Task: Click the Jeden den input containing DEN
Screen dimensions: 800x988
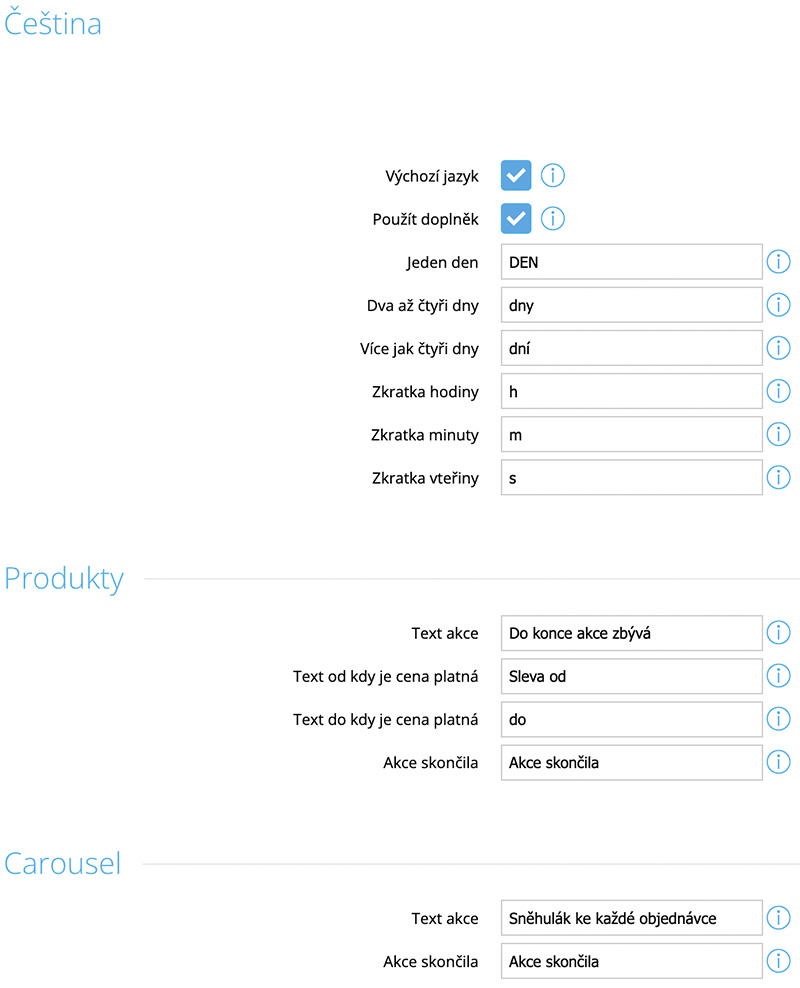Action: click(x=631, y=261)
